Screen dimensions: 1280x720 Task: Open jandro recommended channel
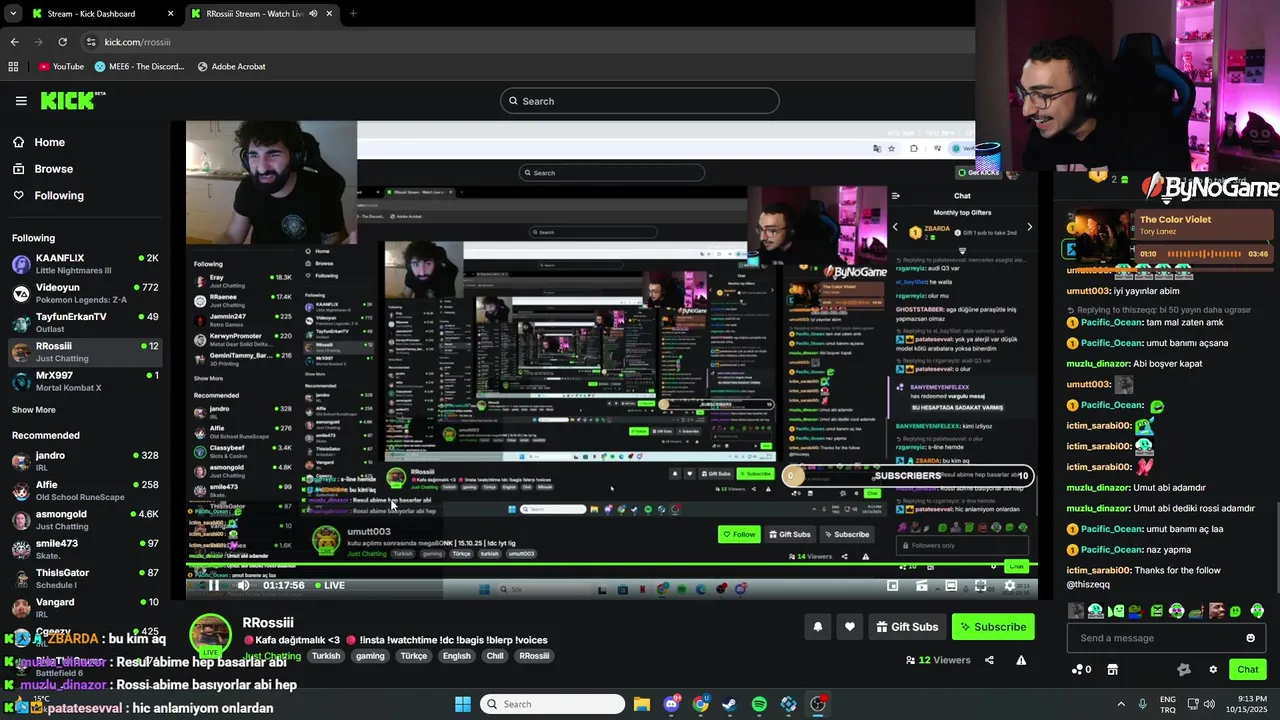pyautogui.click(x=85, y=461)
